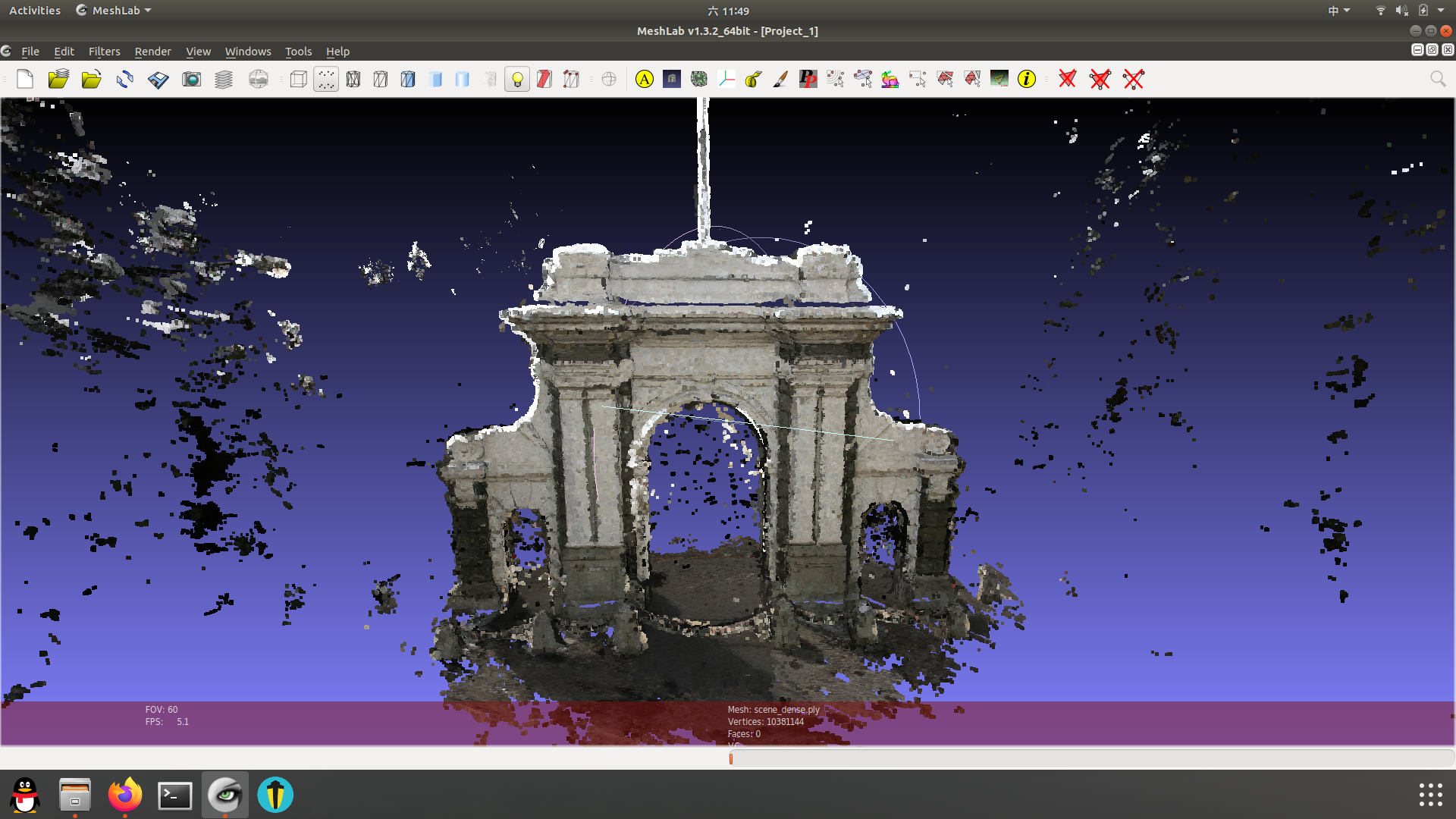Select the Z-painting brush tool
Screen dimensions: 1456x819
780,79
